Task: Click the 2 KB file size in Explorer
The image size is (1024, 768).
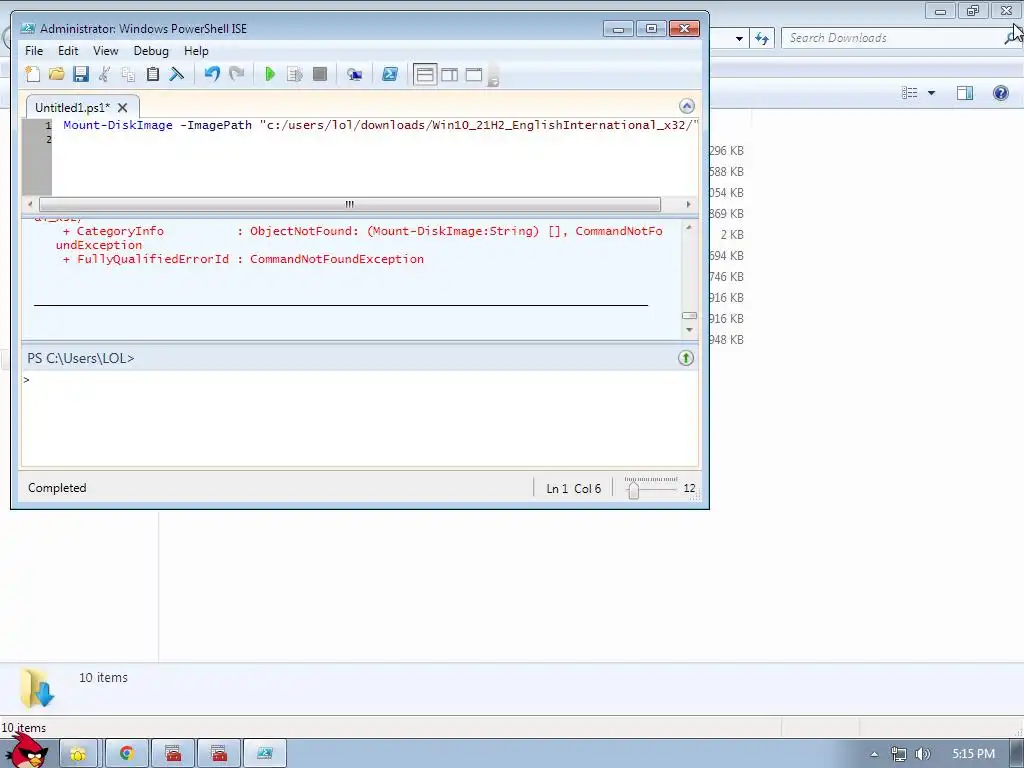Action: click(732, 234)
